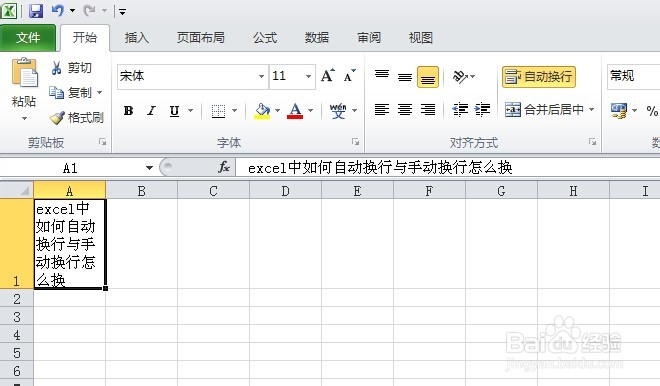Toggle Bold formatting
This screenshot has height=386, width=660.
click(x=128, y=111)
